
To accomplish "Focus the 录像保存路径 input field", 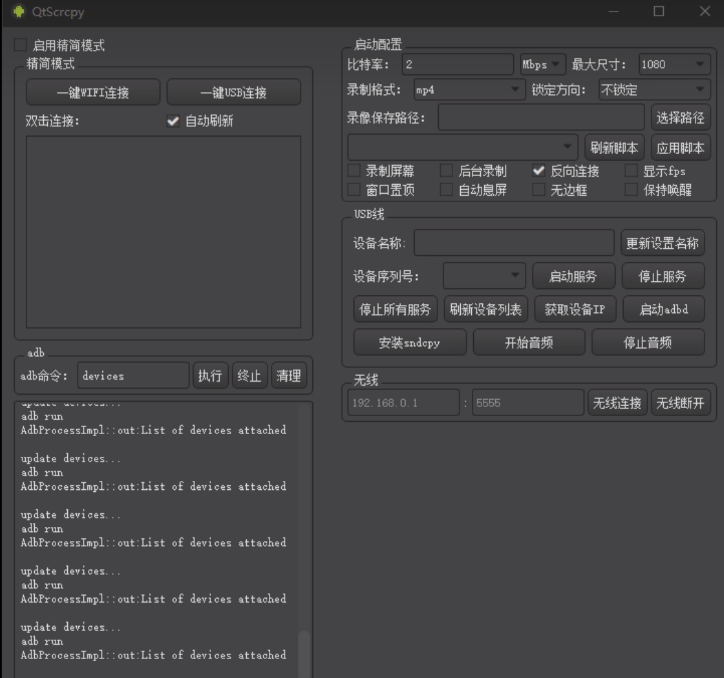I will click(x=541, y=117).
